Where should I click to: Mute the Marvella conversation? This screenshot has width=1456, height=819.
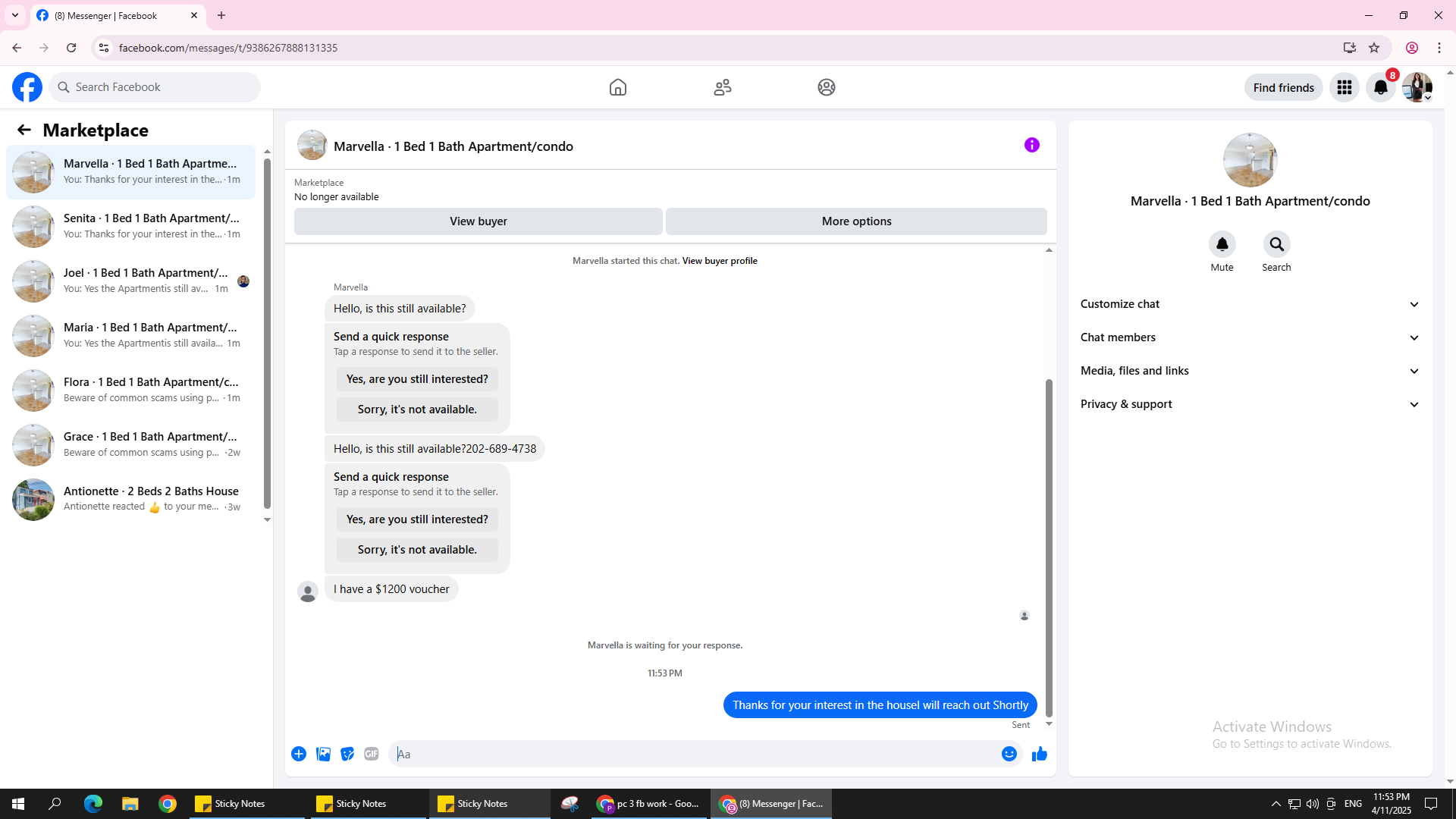(x=1222, y=244)
